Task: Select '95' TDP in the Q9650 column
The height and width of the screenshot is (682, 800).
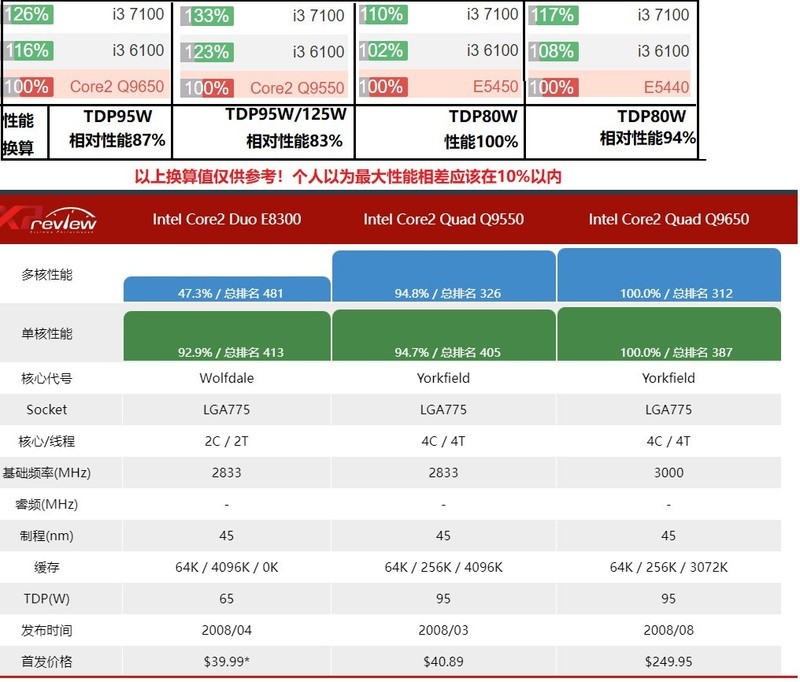Action: point(668,598)
